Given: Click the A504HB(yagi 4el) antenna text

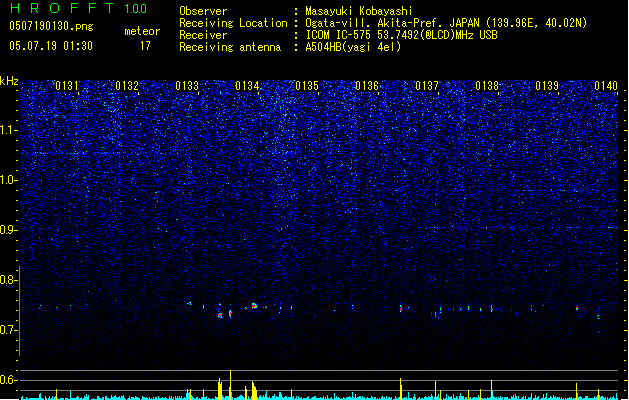Looking at the screenshot, I should [x=353, y=47].
